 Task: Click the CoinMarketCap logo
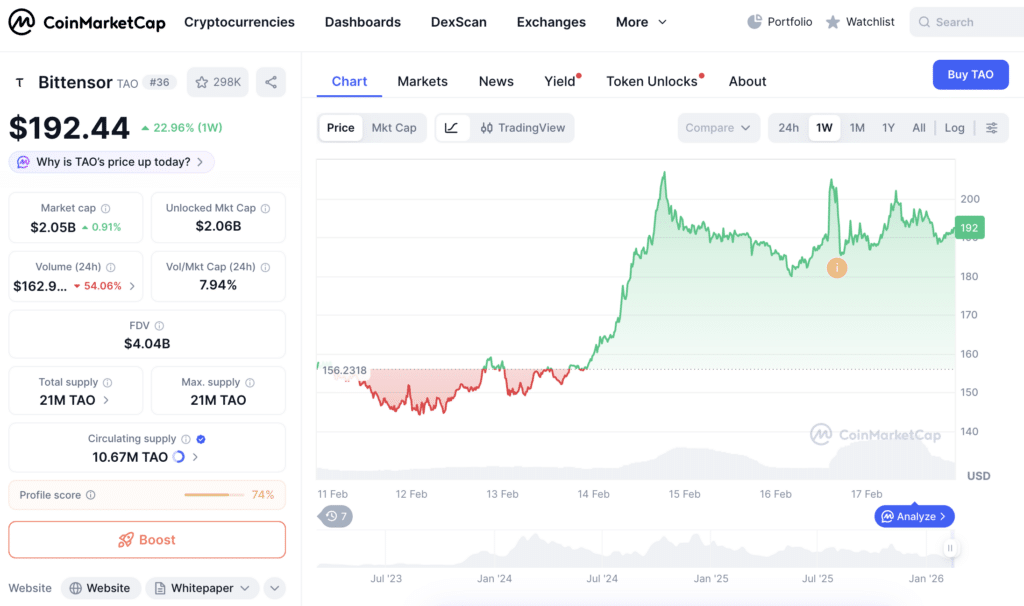point(87,22)
